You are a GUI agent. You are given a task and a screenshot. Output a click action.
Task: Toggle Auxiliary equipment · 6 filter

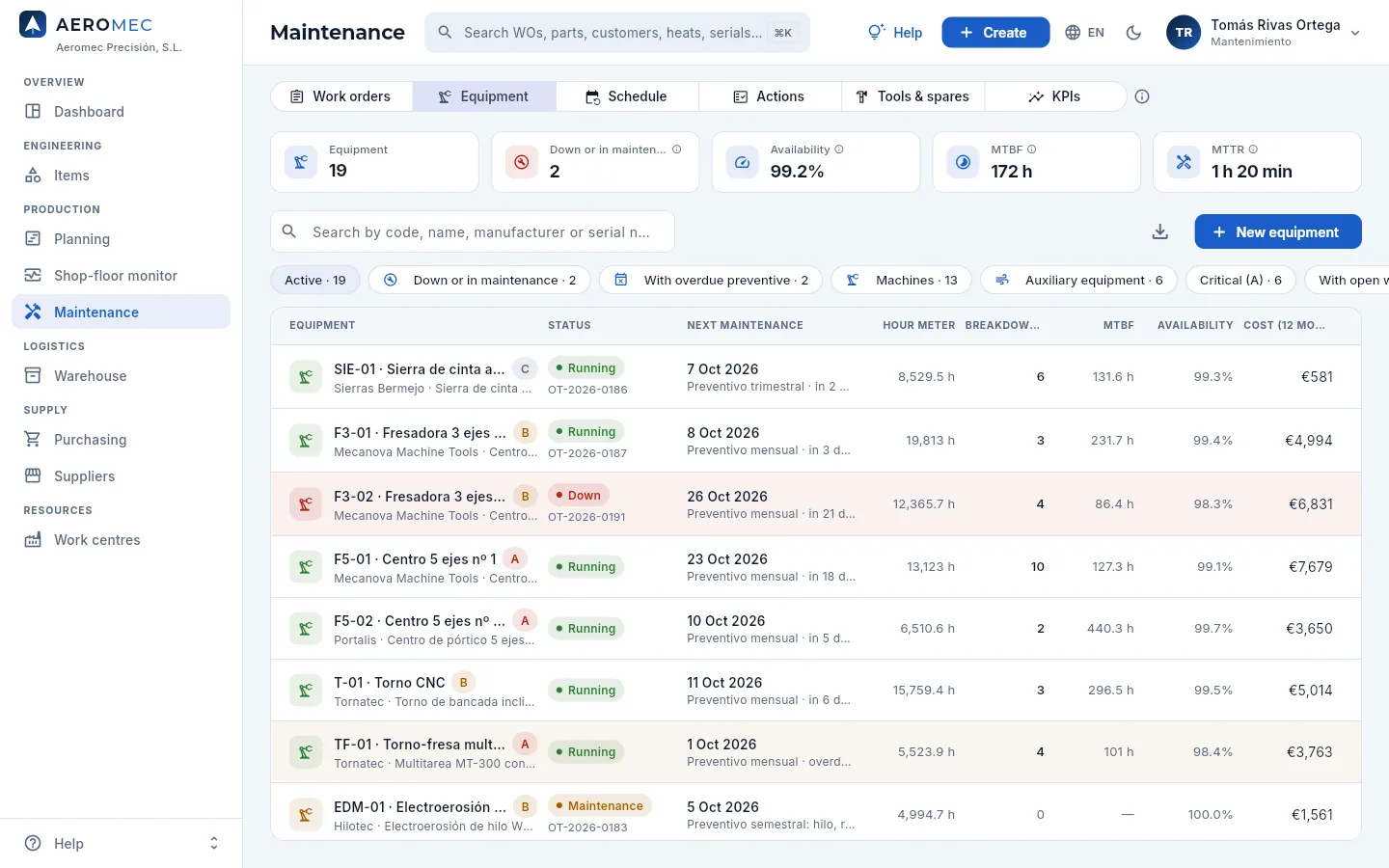(1078, 280)
